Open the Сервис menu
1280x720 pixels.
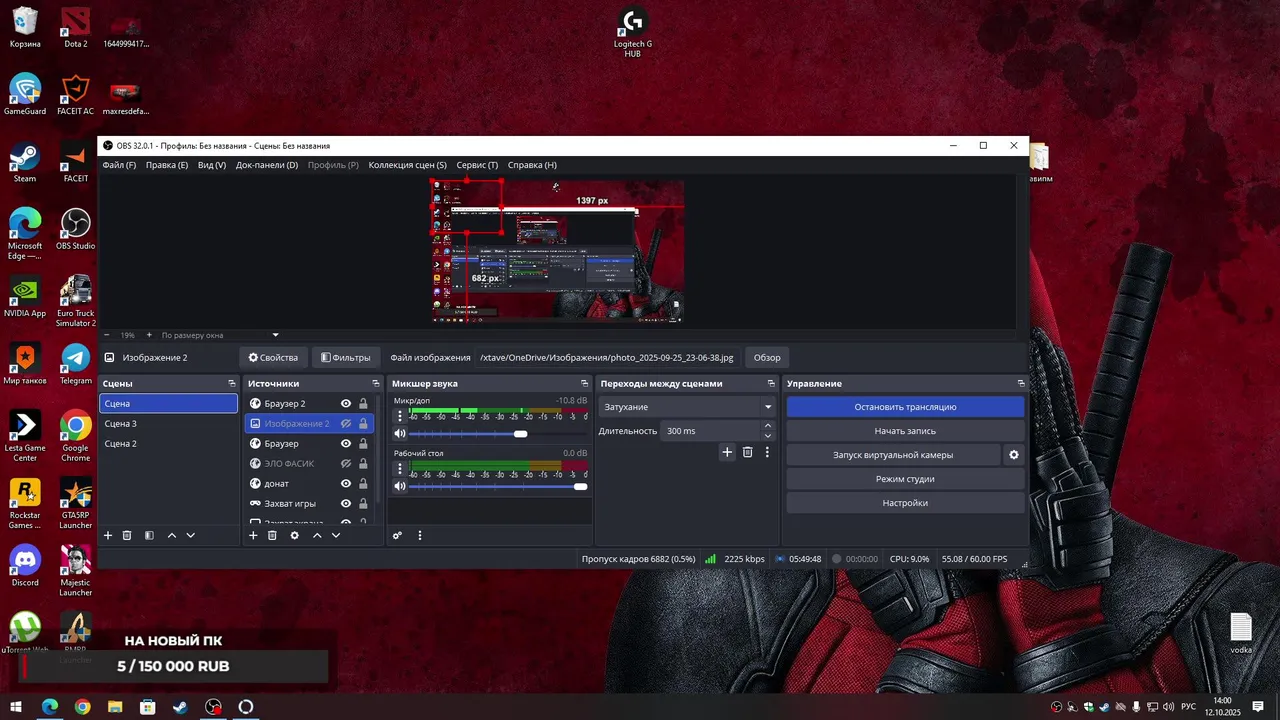point(477,165)
